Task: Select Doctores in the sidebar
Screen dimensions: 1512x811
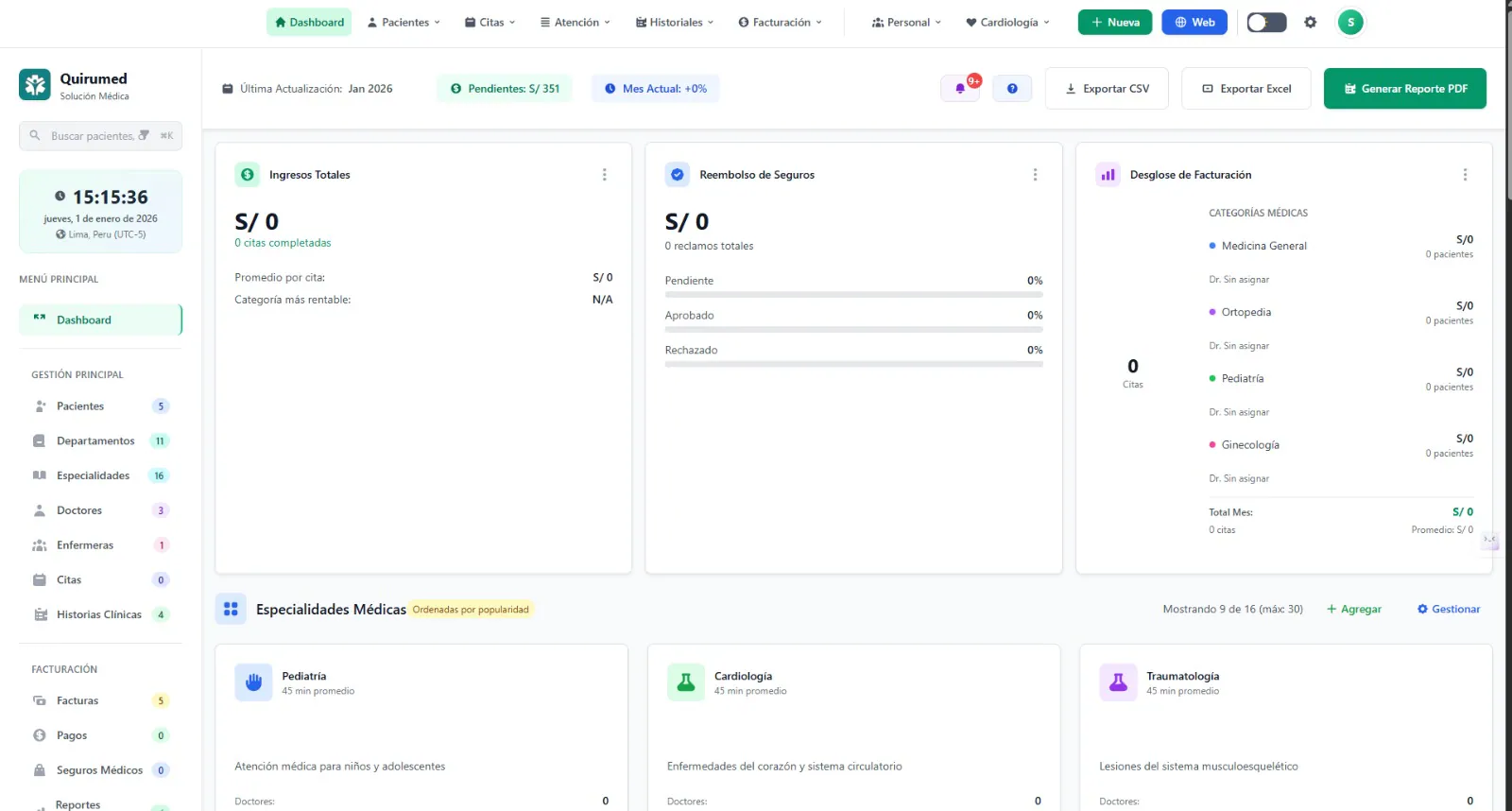Action: pos(79,510)
